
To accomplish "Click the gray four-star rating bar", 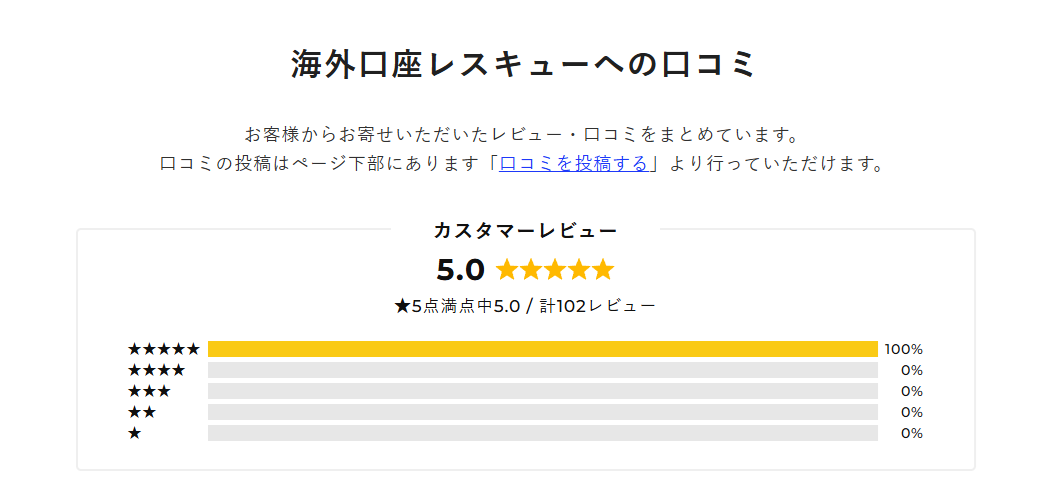I will click(542, 370).
